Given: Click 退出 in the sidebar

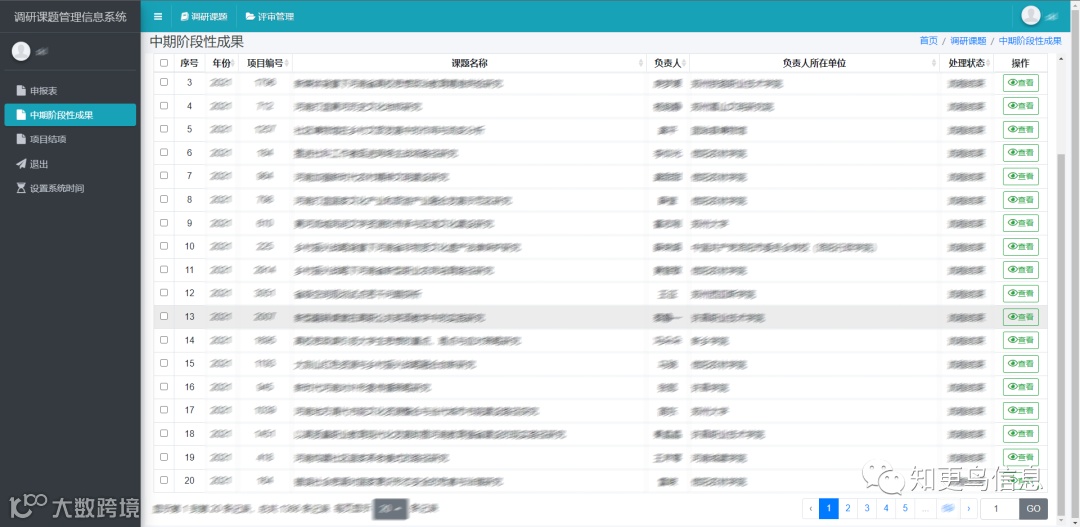Looking at the screenshot, I should coord(70,164).
